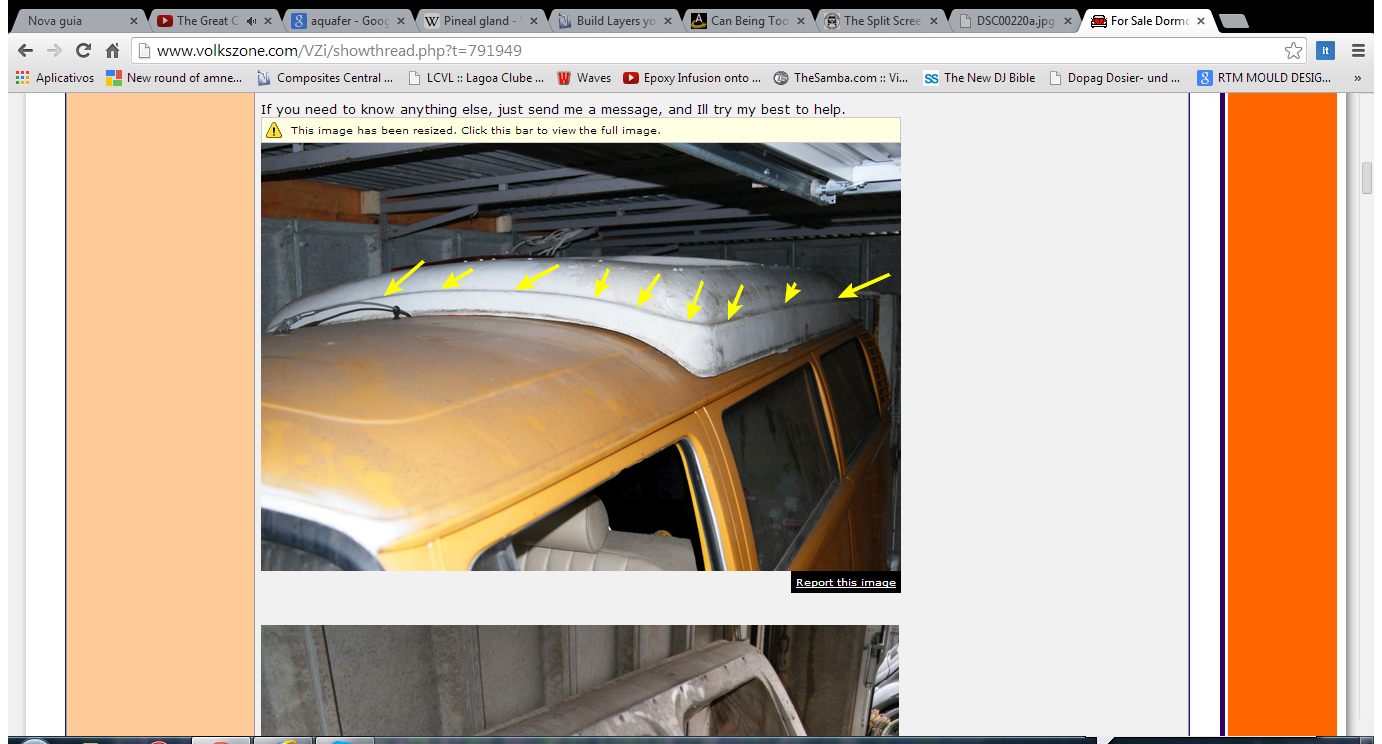Close the 'DSC00220a.jpg' tab
The width and height of the screenshot is (1382, 744).
[1067, 21]
